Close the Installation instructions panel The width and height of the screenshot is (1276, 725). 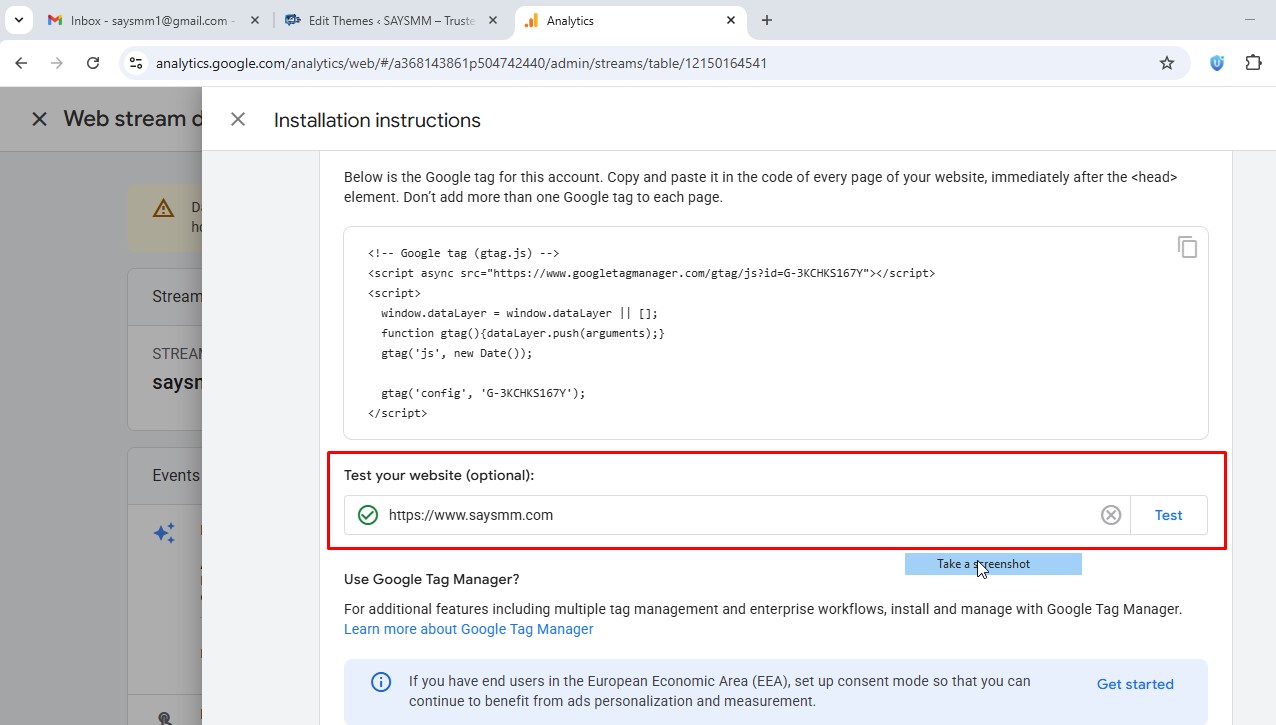pos(238,120)
